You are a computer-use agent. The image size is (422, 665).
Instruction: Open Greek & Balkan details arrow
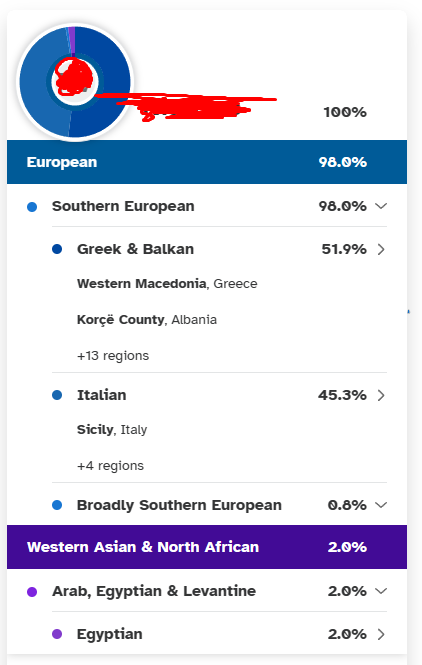381,249
